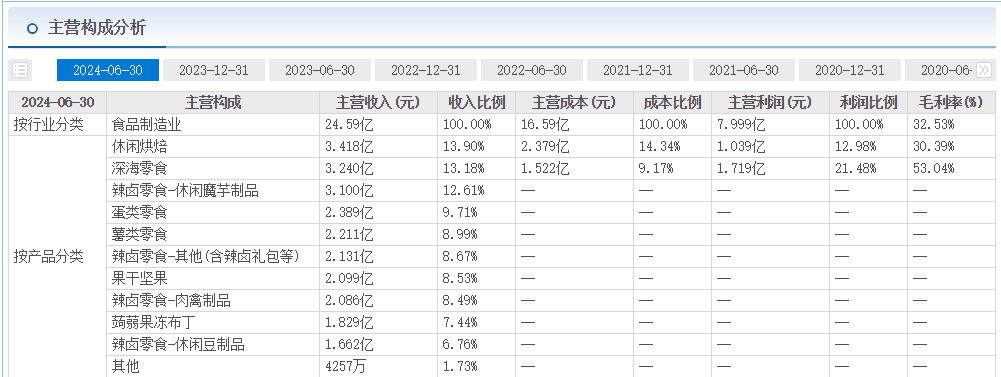Click the 2.131亿 revenue value
This screenshot has width=1001, height=377.
click(350, 256)
